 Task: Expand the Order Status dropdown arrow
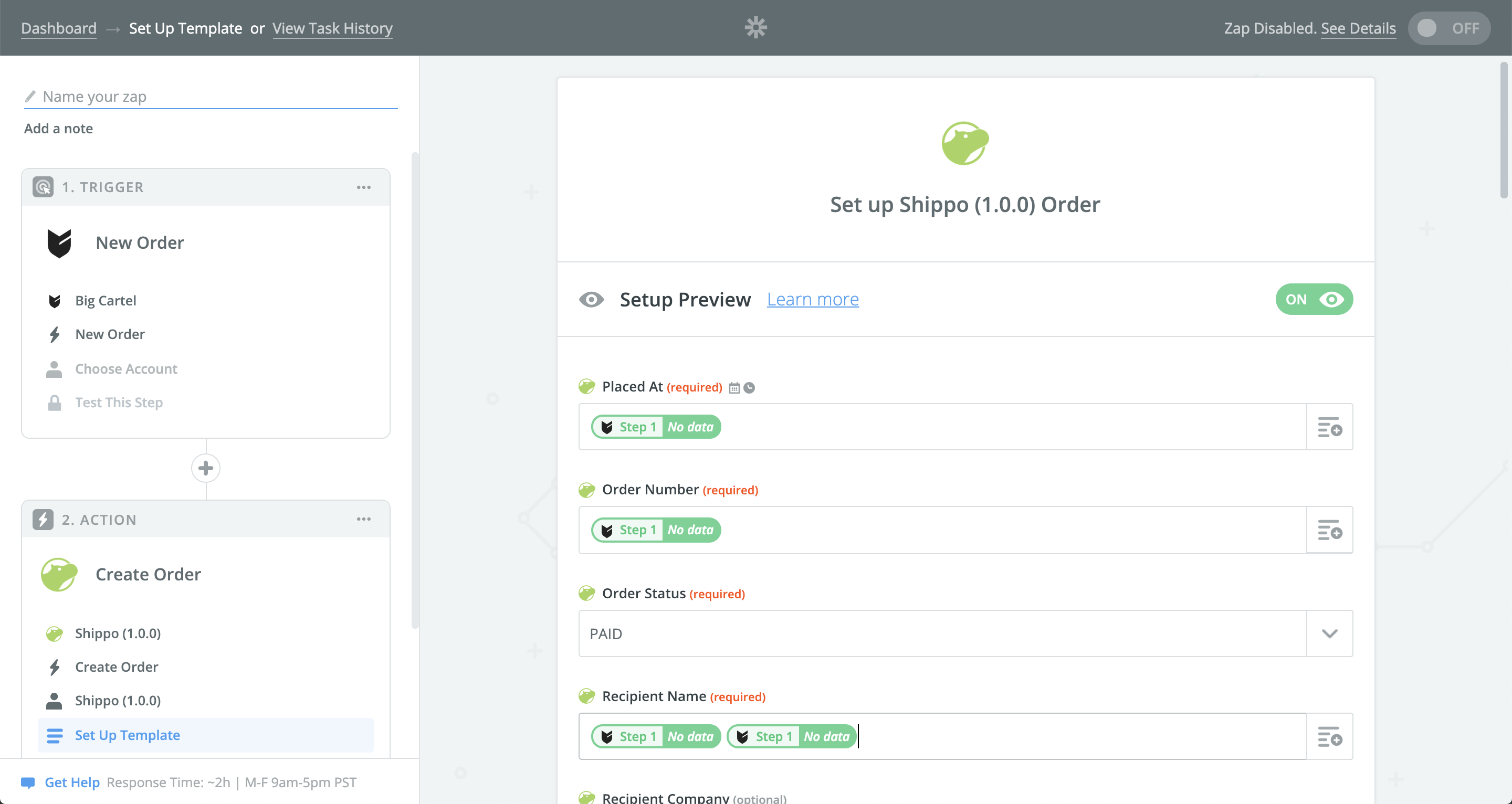pos(1329,633)
